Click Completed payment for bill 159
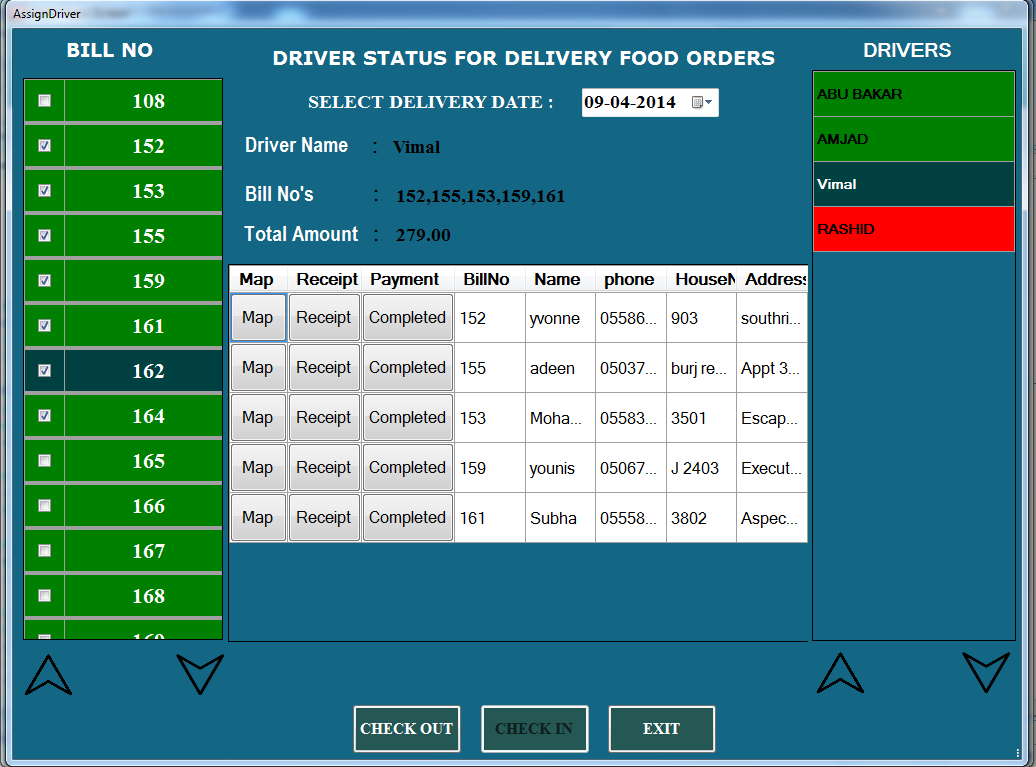The height and width of the screenshot is (767, 1036). coord(407,468)
